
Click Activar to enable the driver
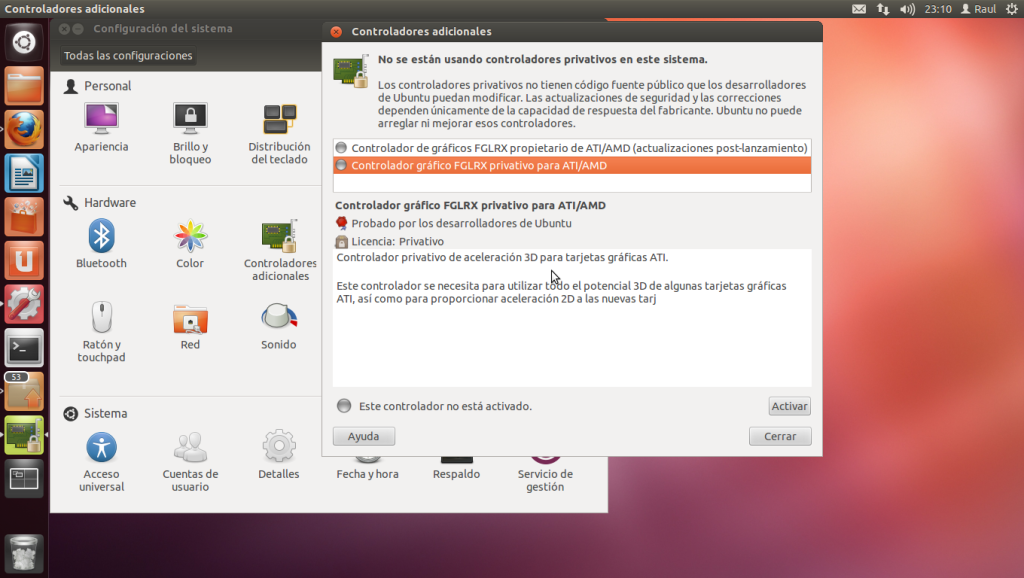[x=790, y=406]
